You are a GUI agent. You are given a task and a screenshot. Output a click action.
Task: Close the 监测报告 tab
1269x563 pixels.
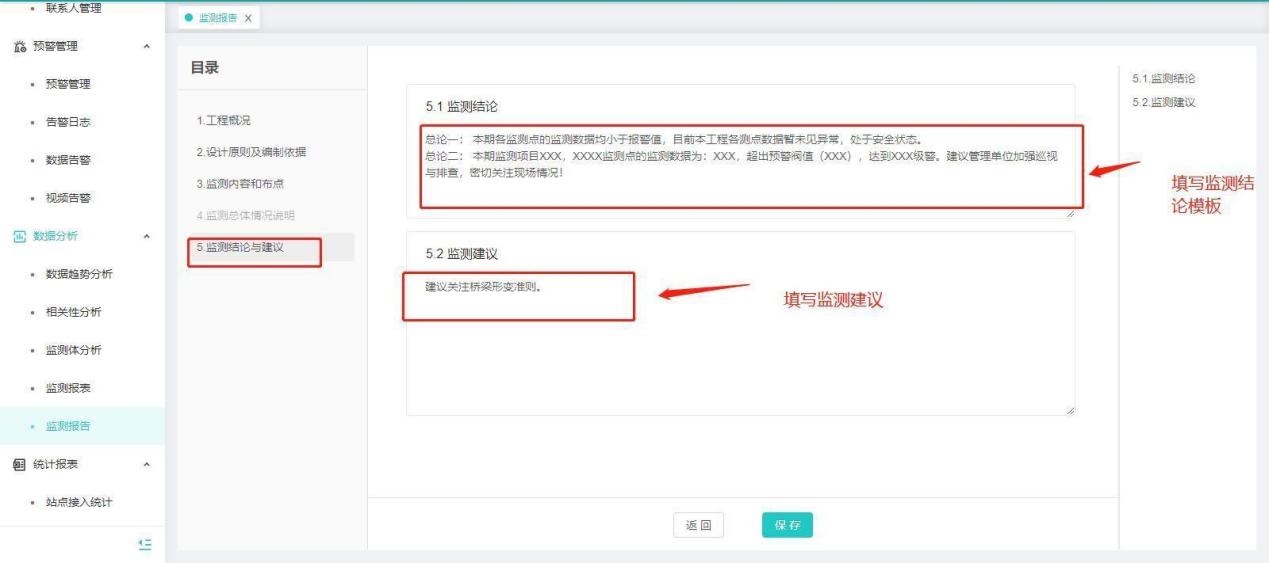[x=248, y=19]
